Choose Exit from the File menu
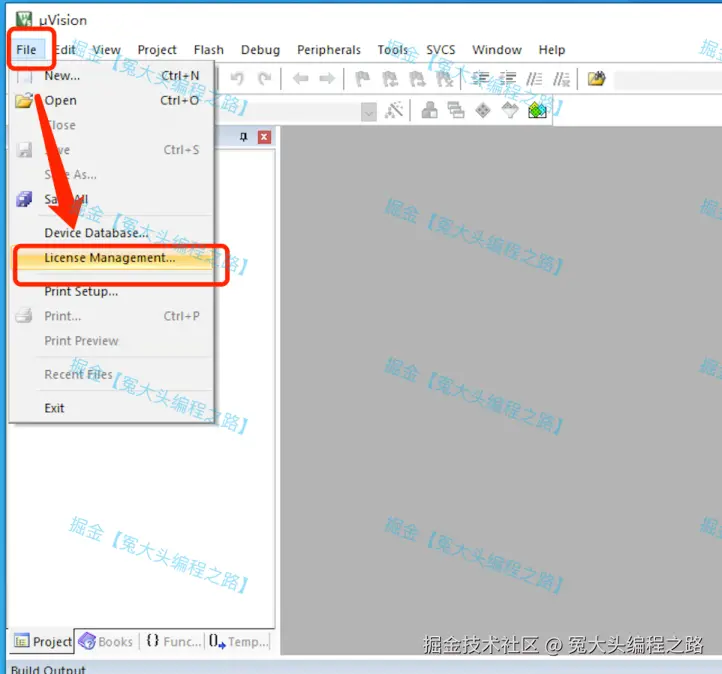 112,408
